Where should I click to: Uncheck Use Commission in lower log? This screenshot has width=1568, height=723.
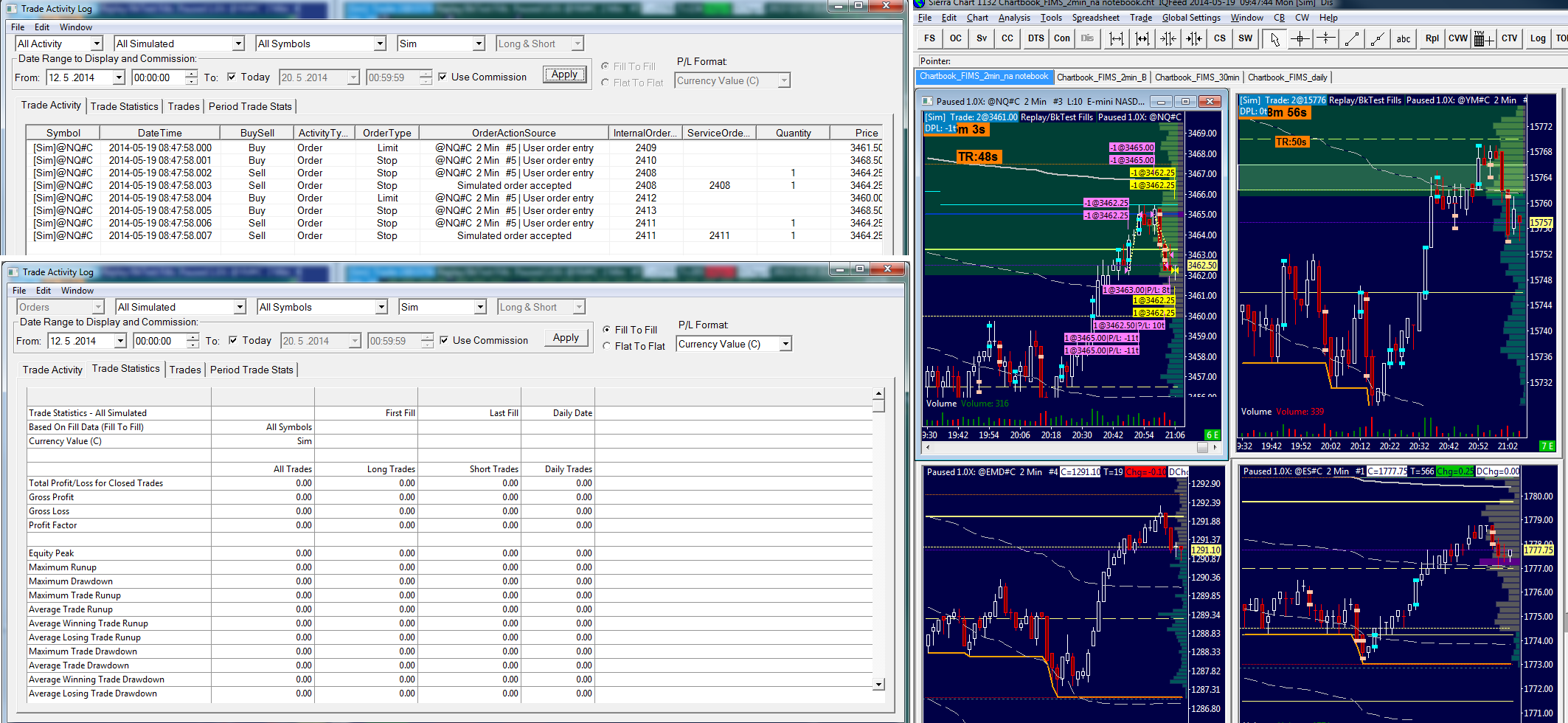click(444, 340)
